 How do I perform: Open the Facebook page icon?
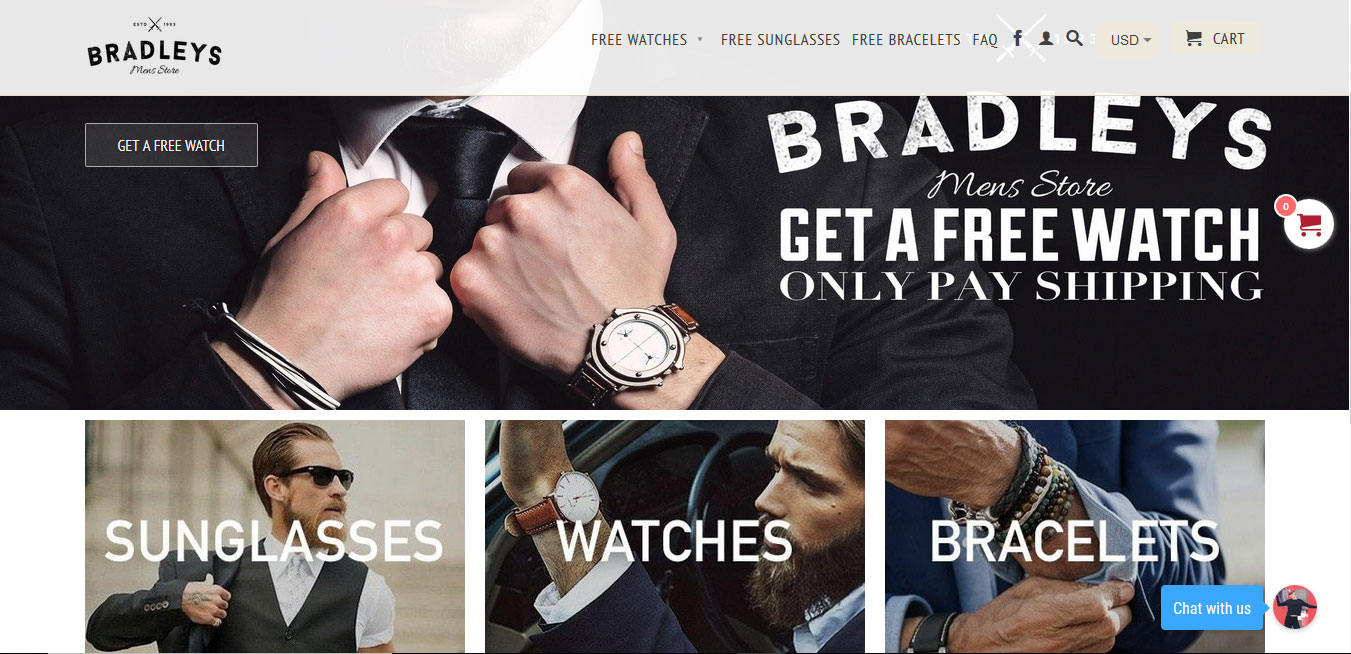[x=1018, y=39]
